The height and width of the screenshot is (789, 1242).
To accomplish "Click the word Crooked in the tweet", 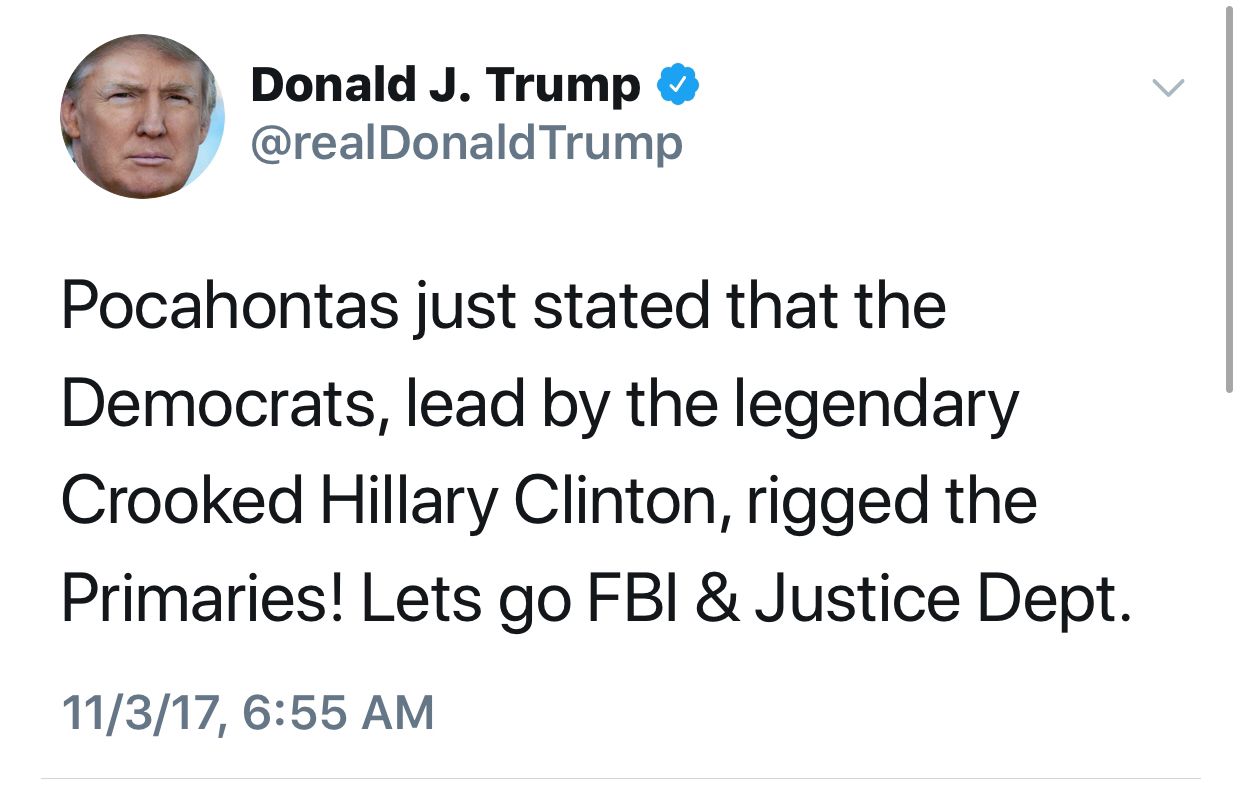I will (181, 502).
